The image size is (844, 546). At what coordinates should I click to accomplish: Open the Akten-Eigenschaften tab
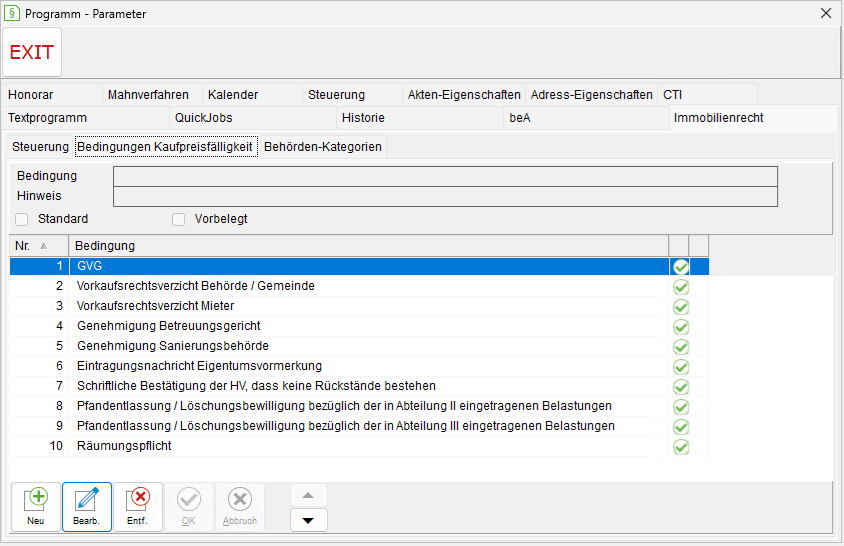463,95
